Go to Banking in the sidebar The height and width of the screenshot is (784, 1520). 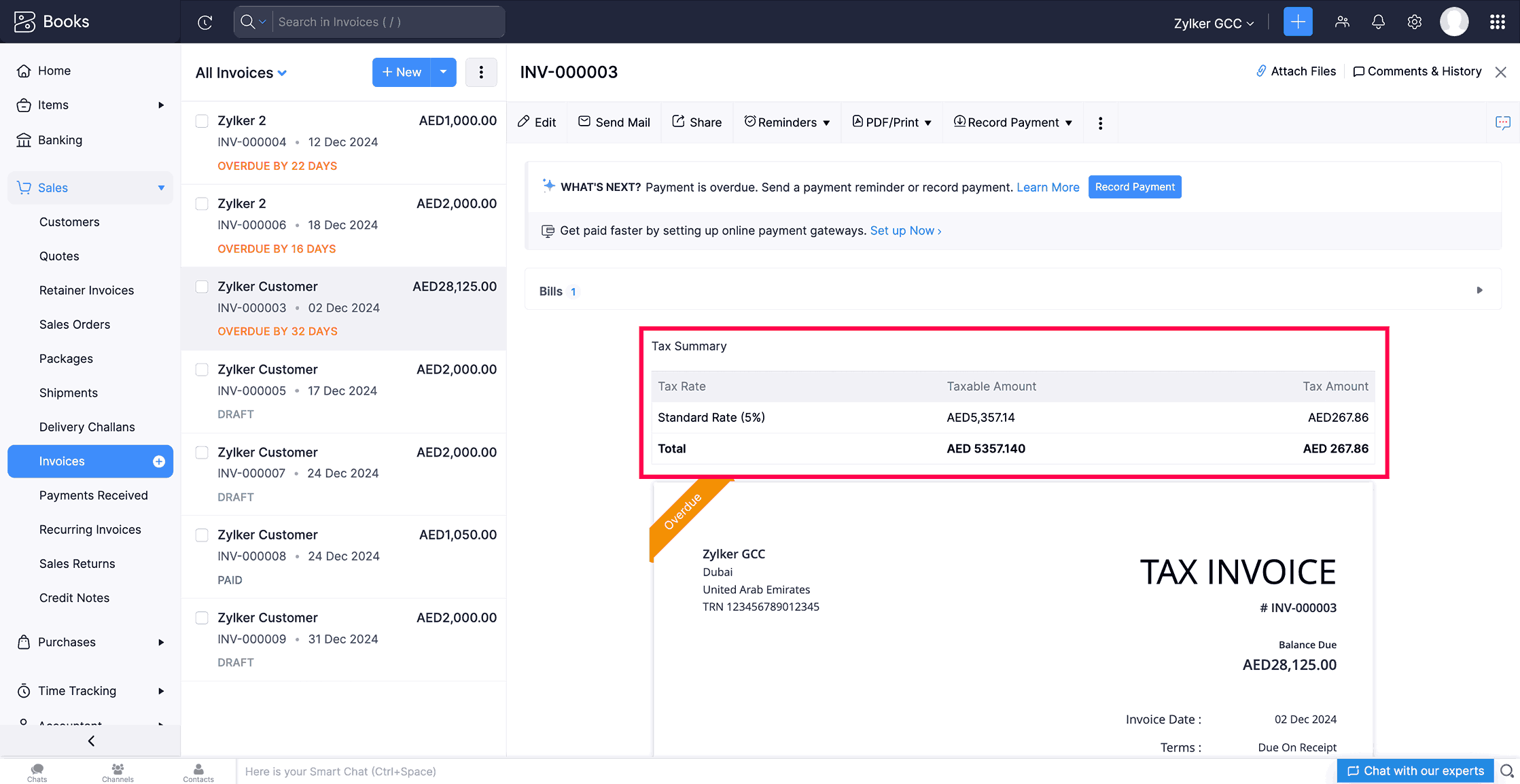tap(60, 140)
